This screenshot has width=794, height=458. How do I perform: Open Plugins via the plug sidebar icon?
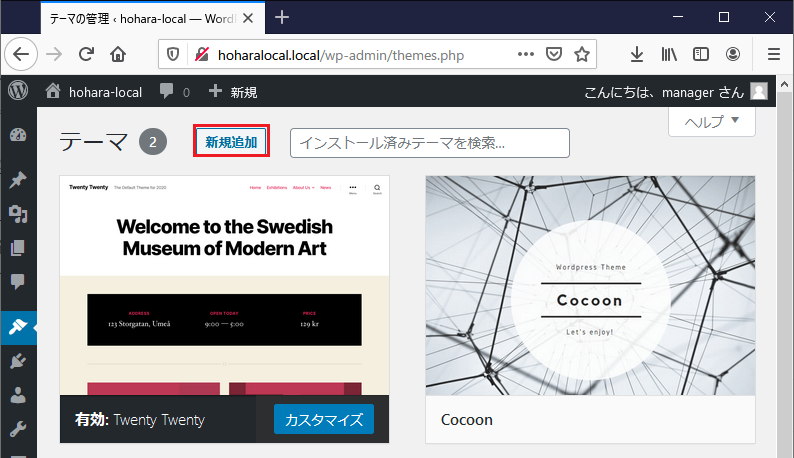[18, 361]
